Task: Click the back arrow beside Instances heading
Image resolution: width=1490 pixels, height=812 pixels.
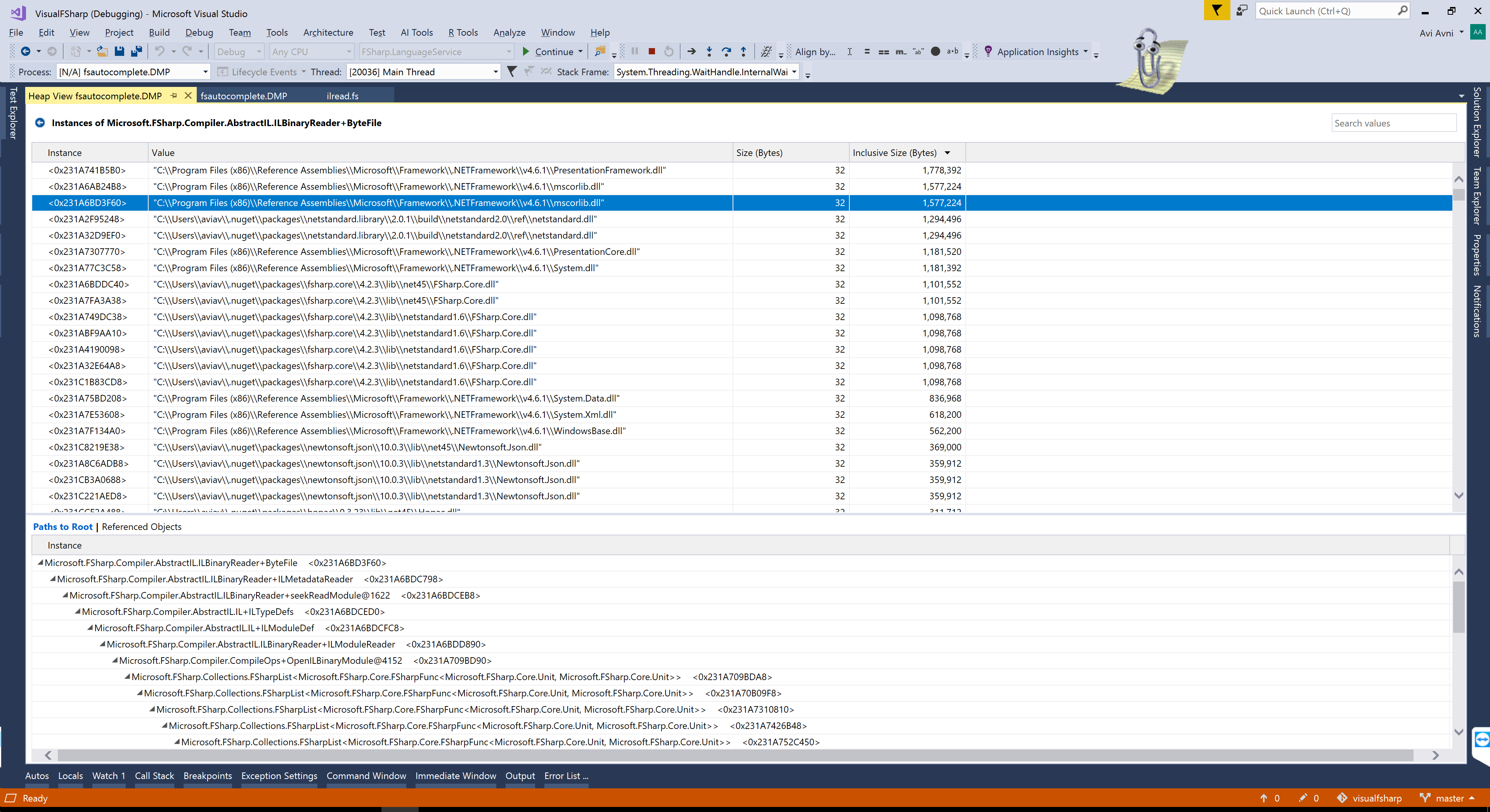Action: pyautogui.click(x=40, y=123)
